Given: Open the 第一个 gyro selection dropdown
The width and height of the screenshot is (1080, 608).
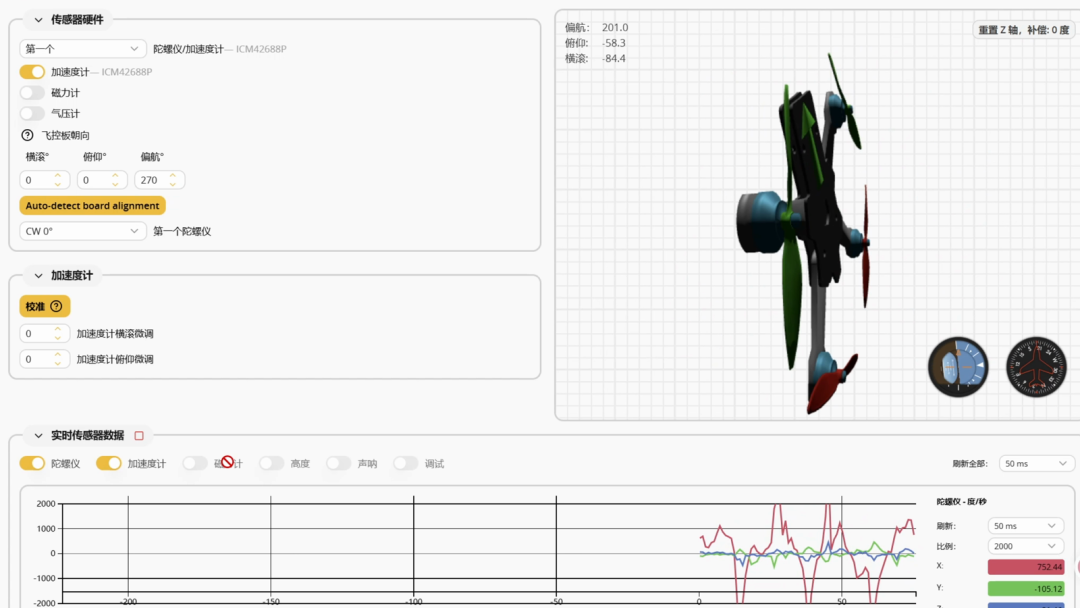Looking at the screenshot, I should [83, 49].
